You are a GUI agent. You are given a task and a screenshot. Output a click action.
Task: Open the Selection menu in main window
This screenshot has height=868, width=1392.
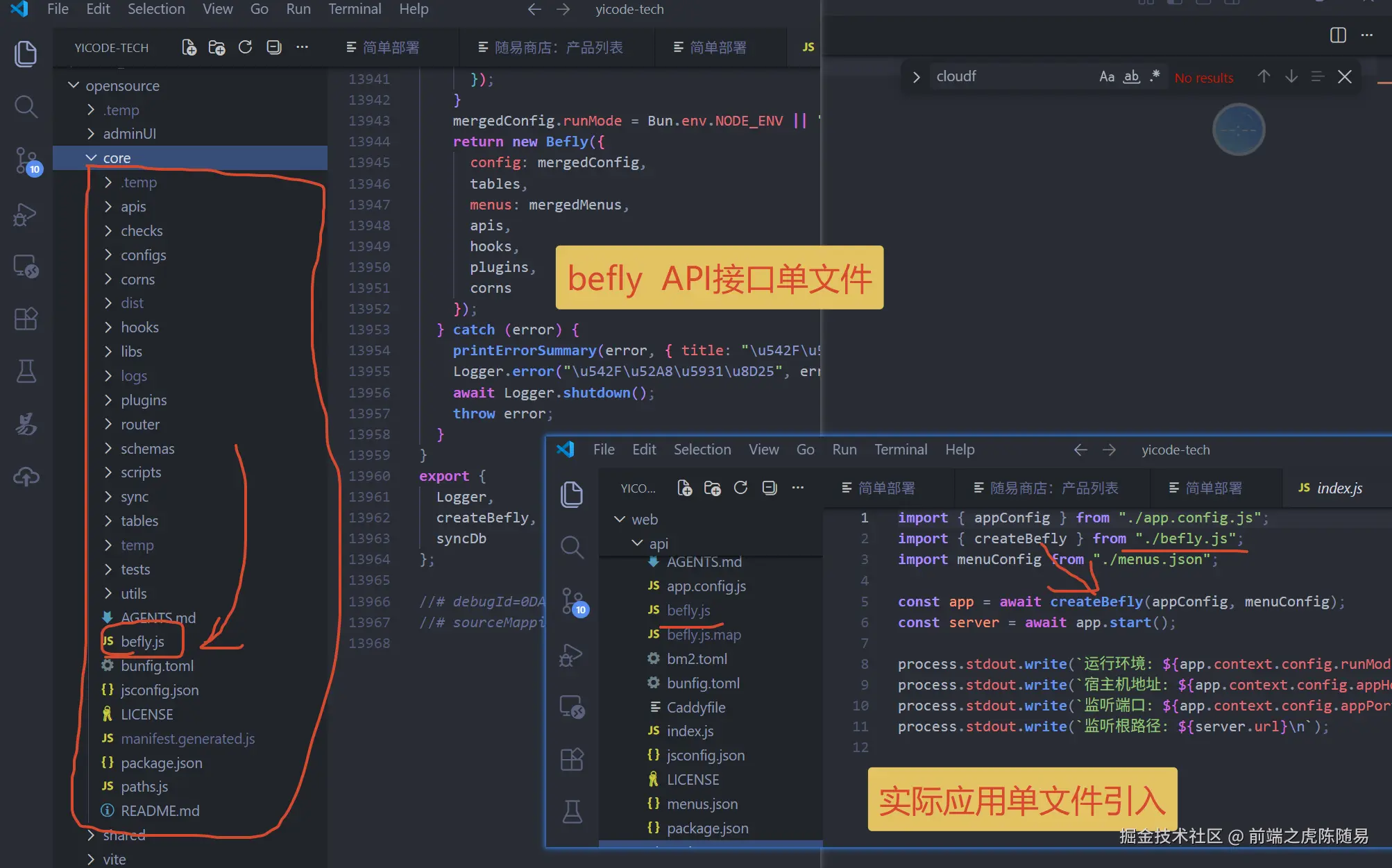tap(156, 9)
